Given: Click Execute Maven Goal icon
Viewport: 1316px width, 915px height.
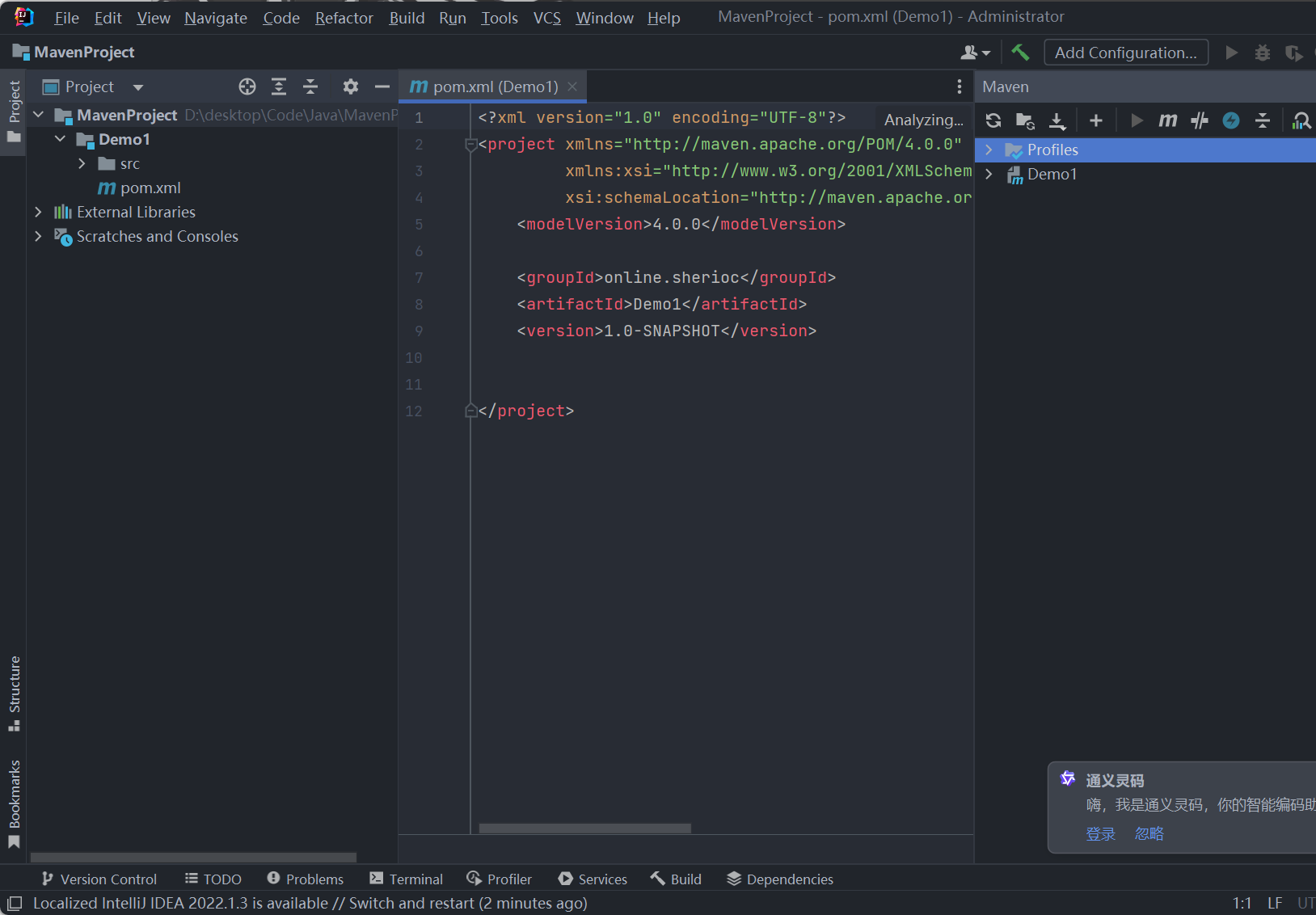Looking at the screenshot, I should [1167, 120].
